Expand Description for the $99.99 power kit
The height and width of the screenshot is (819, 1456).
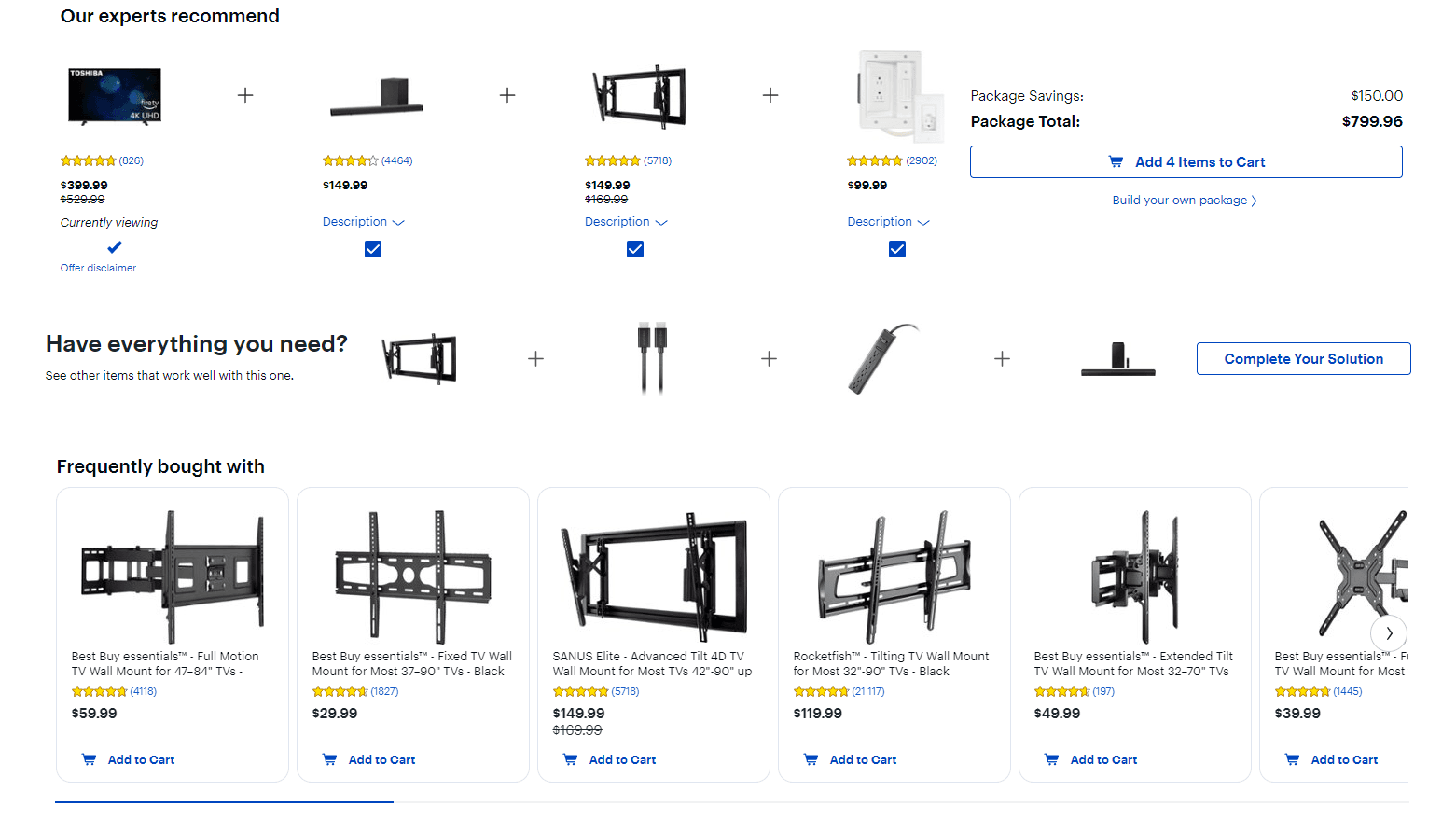tap(888, 222)
